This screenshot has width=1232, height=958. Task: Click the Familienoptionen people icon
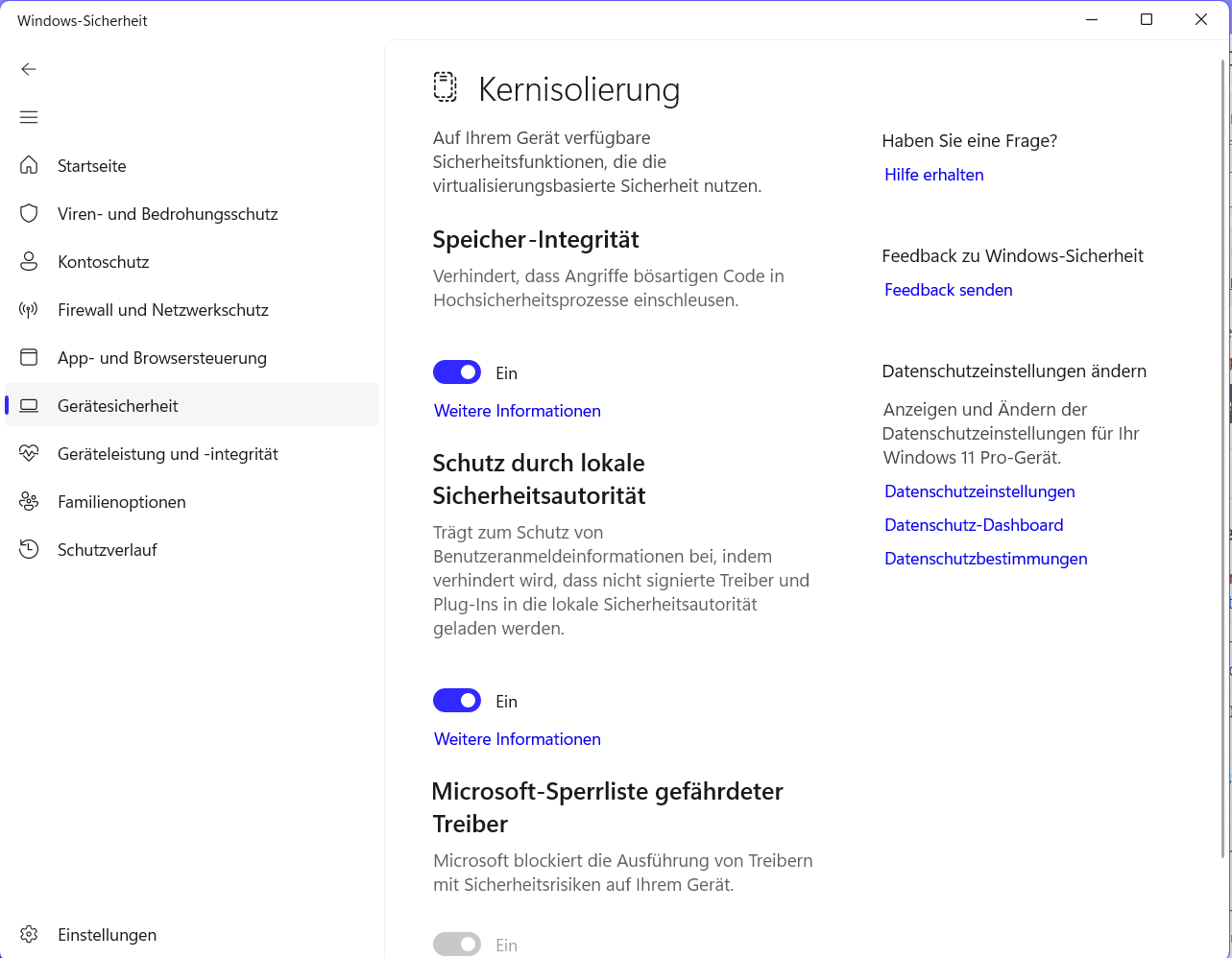coord(29,501)
